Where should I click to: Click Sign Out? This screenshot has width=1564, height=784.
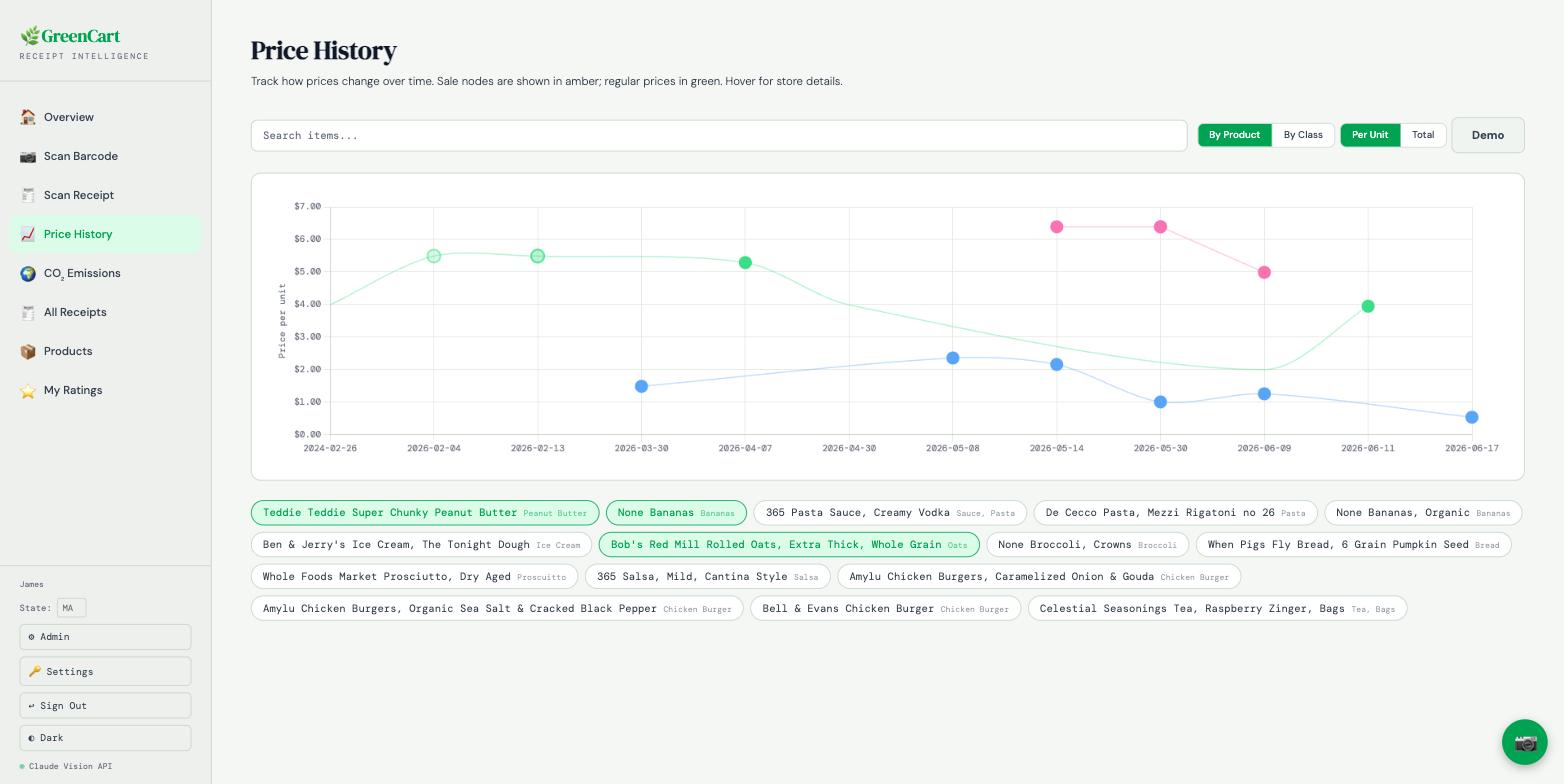point(105,705)
